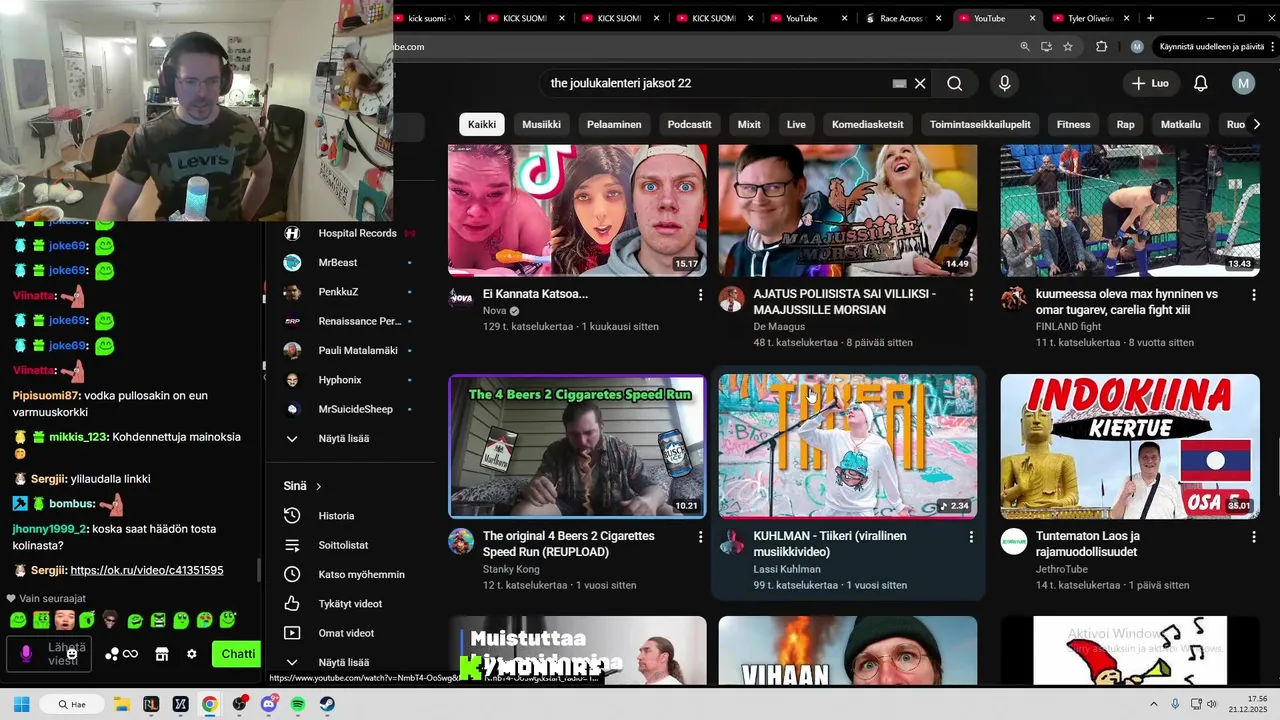Open options menu for AJATUS POLIISISTA video
The height and width of the screenshot is (720, 1280).
click(x=971, y=295)
